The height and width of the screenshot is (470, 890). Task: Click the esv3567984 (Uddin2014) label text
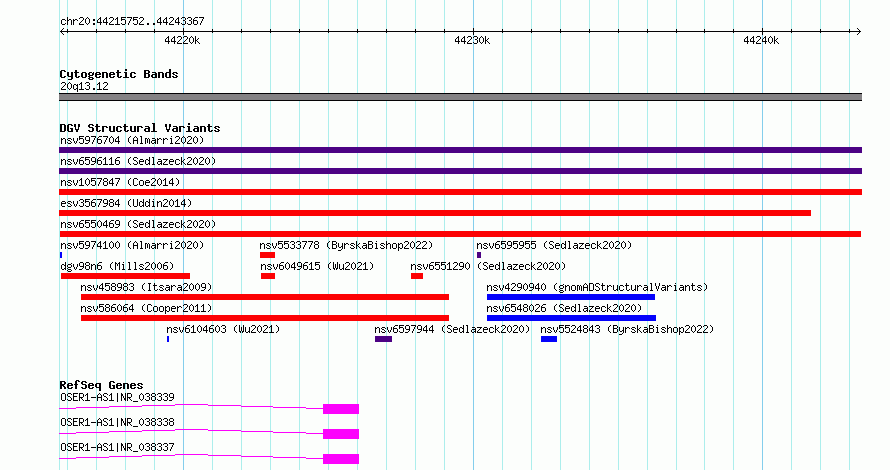(126, 203)
